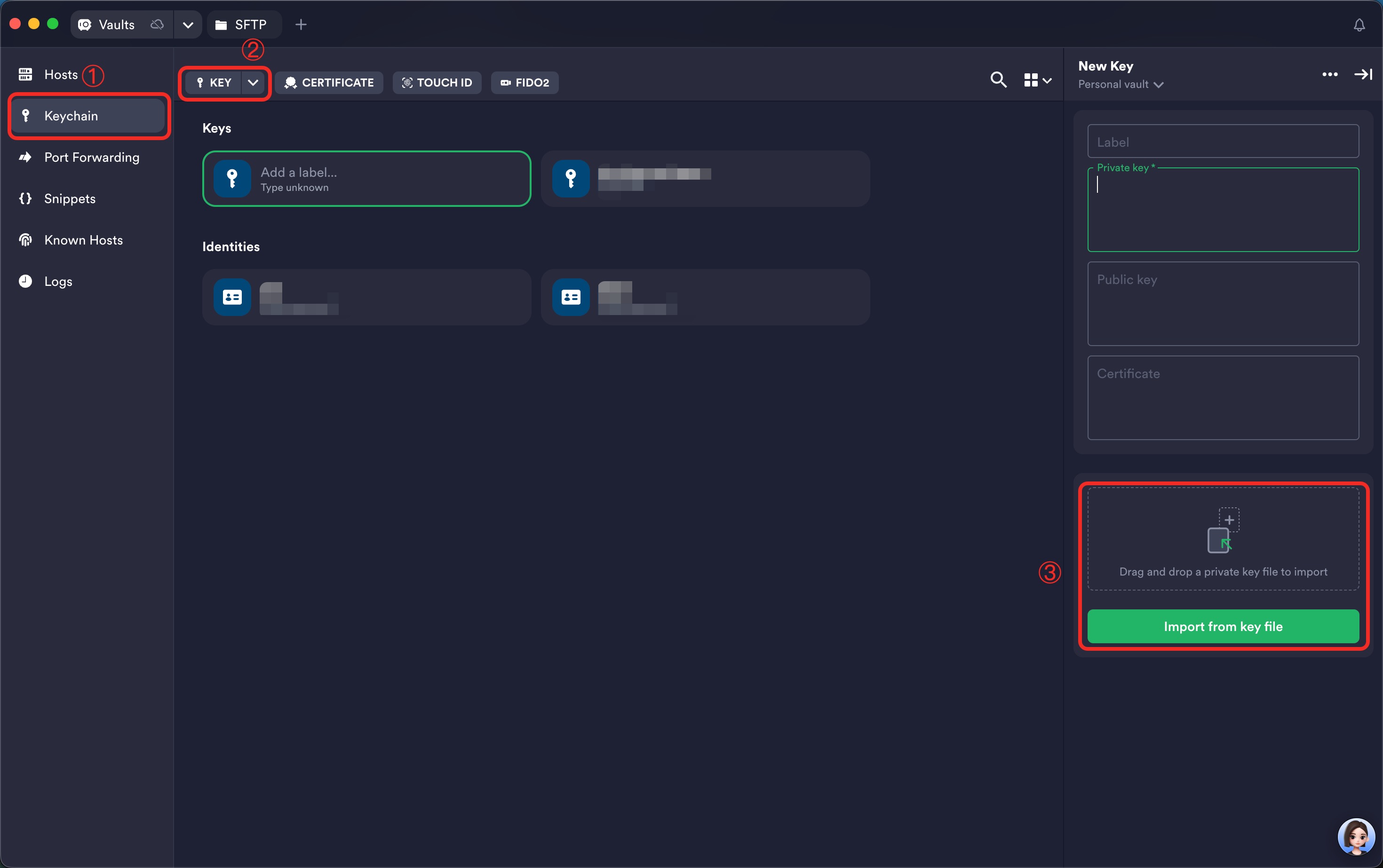Click the user avatar at bottom right
1383x868 pixels.
point(1356,837)
